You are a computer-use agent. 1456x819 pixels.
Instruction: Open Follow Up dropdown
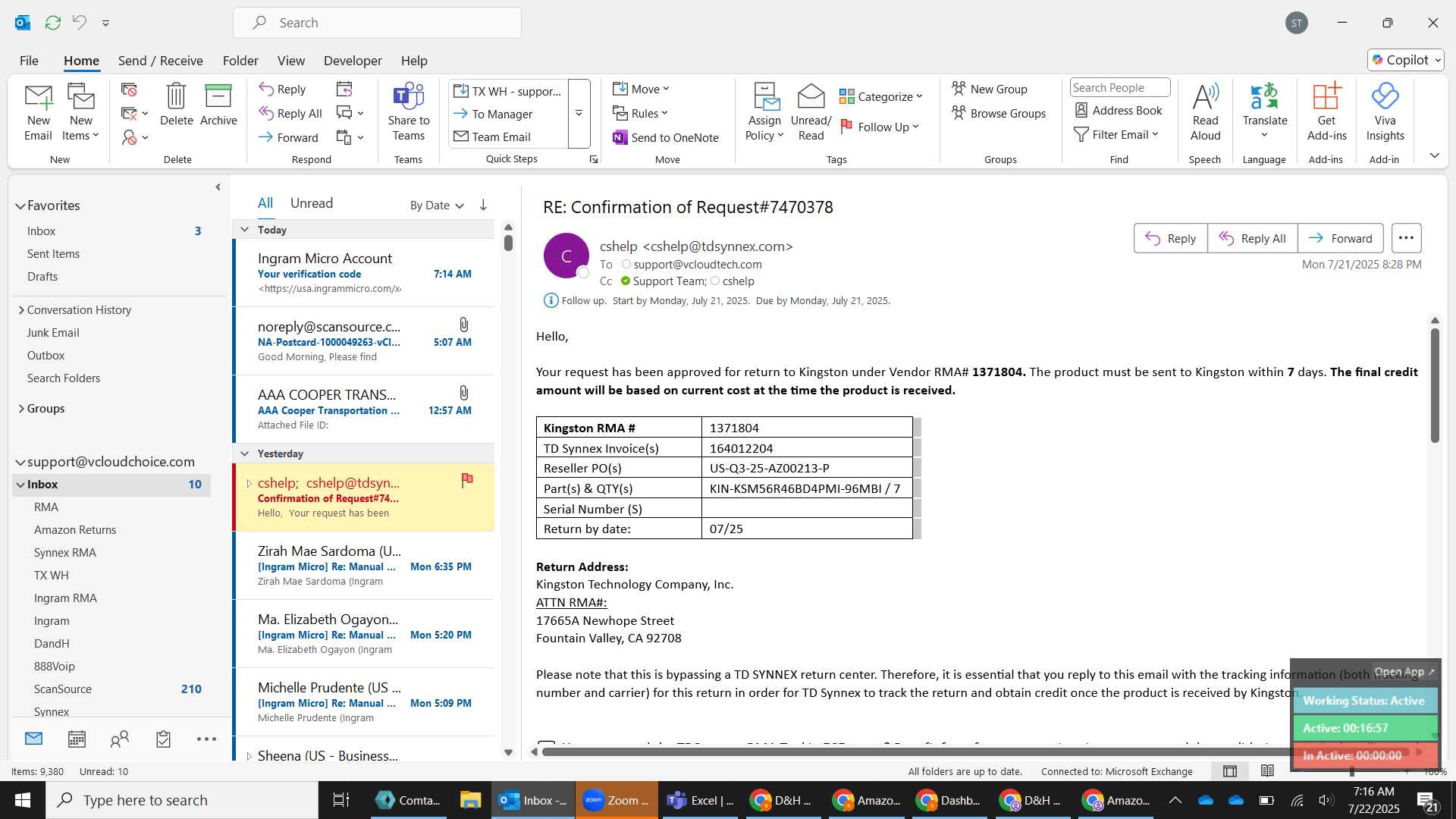point(880,127)
